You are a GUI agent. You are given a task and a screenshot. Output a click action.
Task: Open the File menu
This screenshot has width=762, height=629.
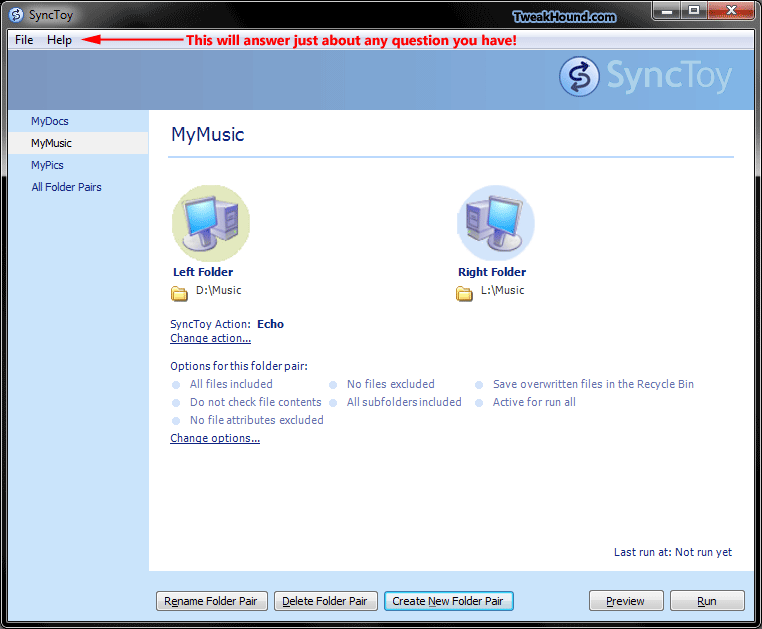[24, 40]
